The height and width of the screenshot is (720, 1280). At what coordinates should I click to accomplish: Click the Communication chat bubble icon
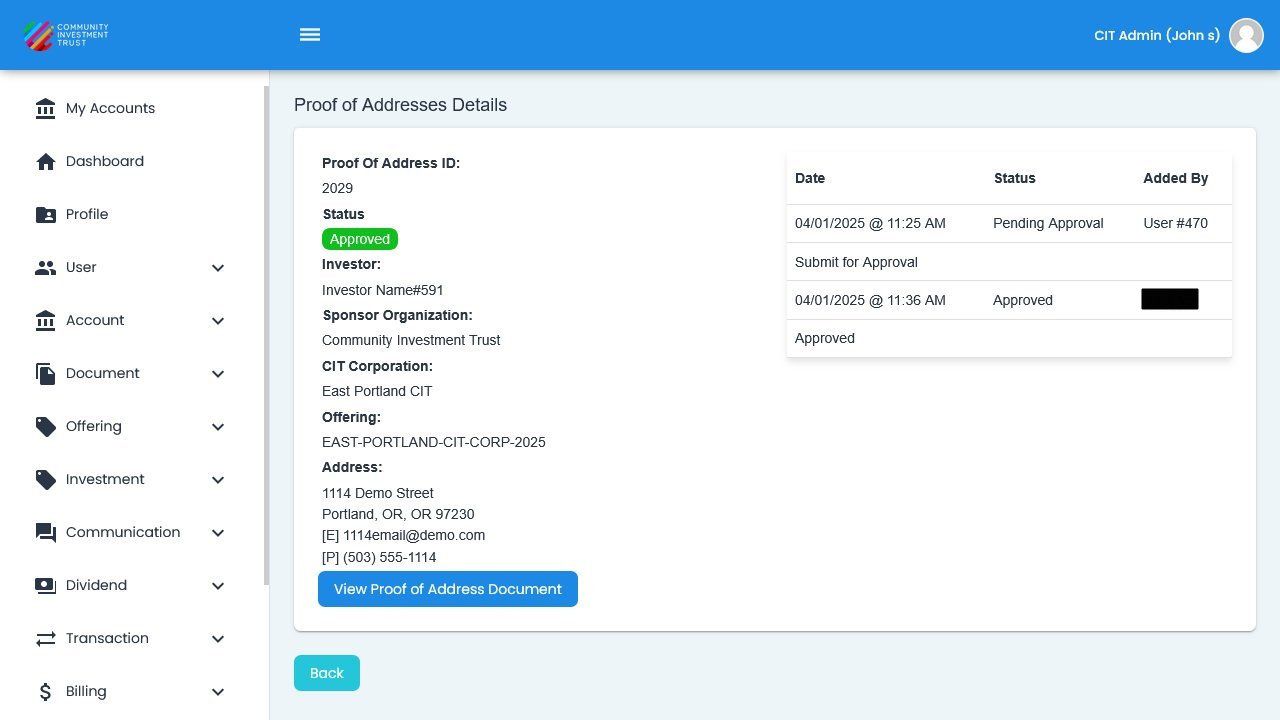click(x=45, y=532)
